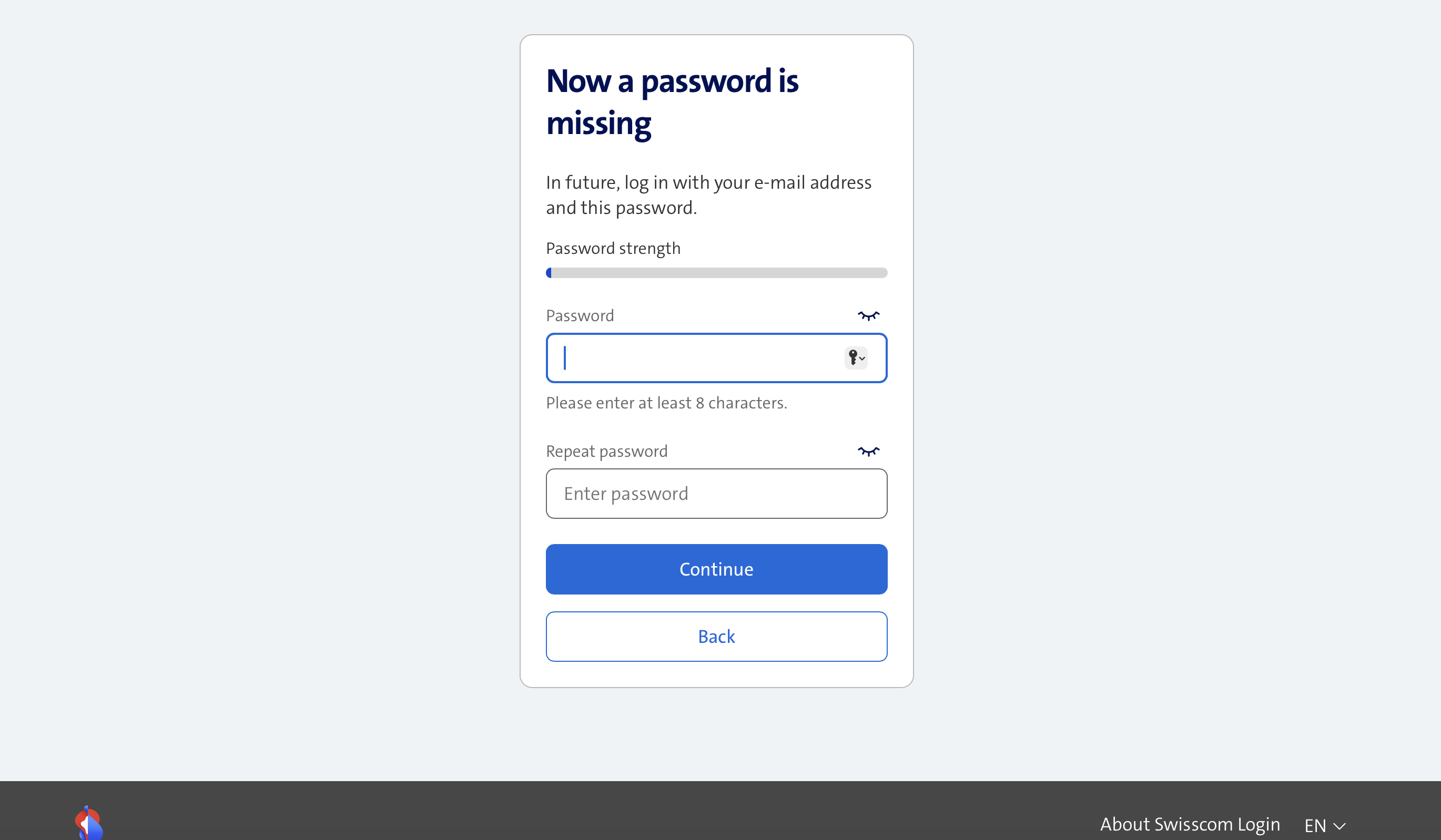Screen dimensions: 1441x840
Task: Show the password by toggling its visibility eye
Action: pyautogui.click(x=869, y=315)
